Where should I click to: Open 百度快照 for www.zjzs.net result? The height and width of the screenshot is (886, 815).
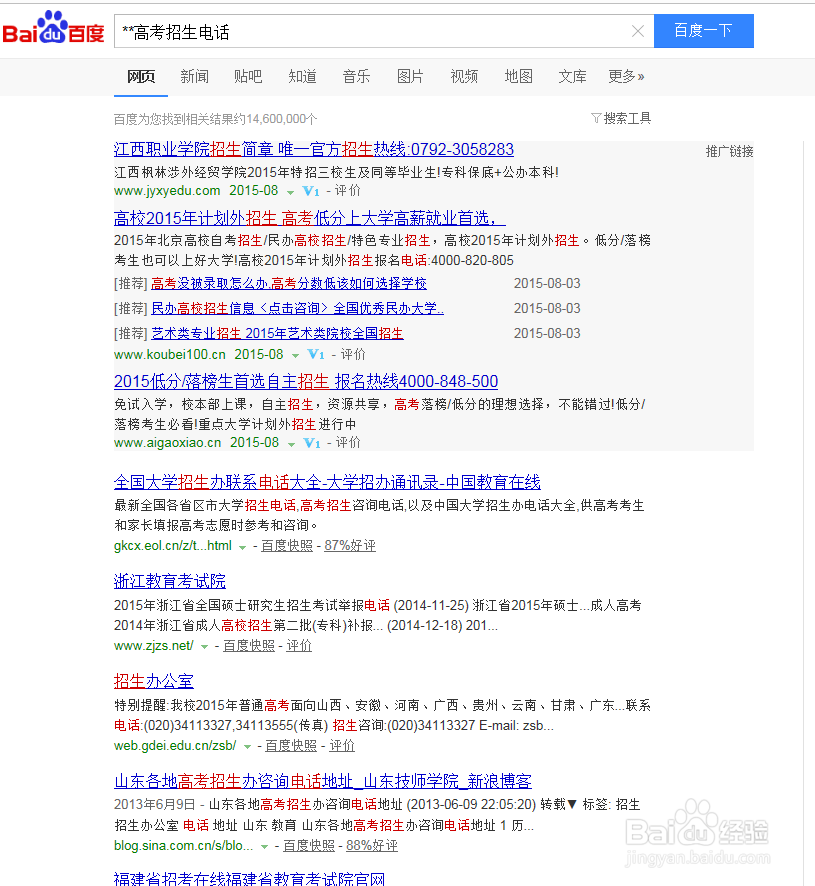249,645
